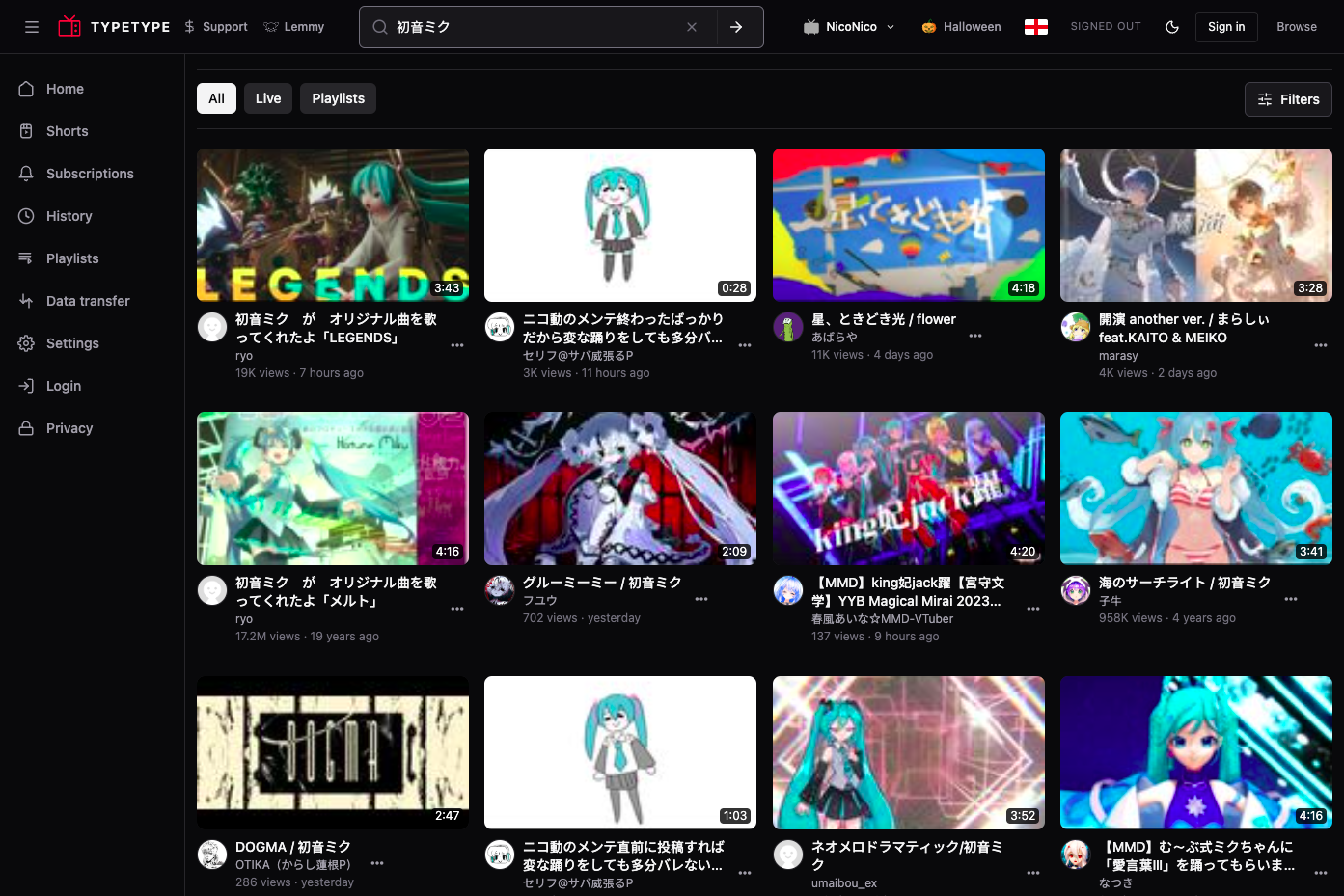1344x896 pixels.
Task: Open the NicoNico service dropdown
Action: pyautogui.click(x=850, y=27)
